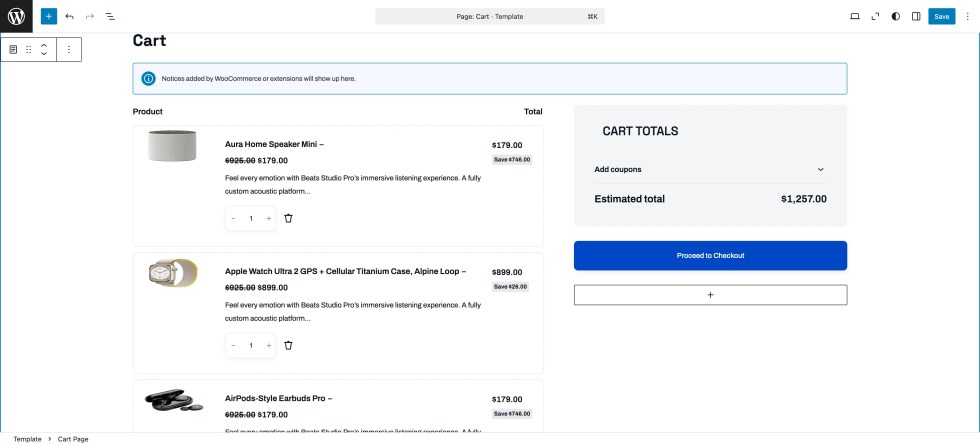
Task: Select the Product column header
Action: (148, 111)
